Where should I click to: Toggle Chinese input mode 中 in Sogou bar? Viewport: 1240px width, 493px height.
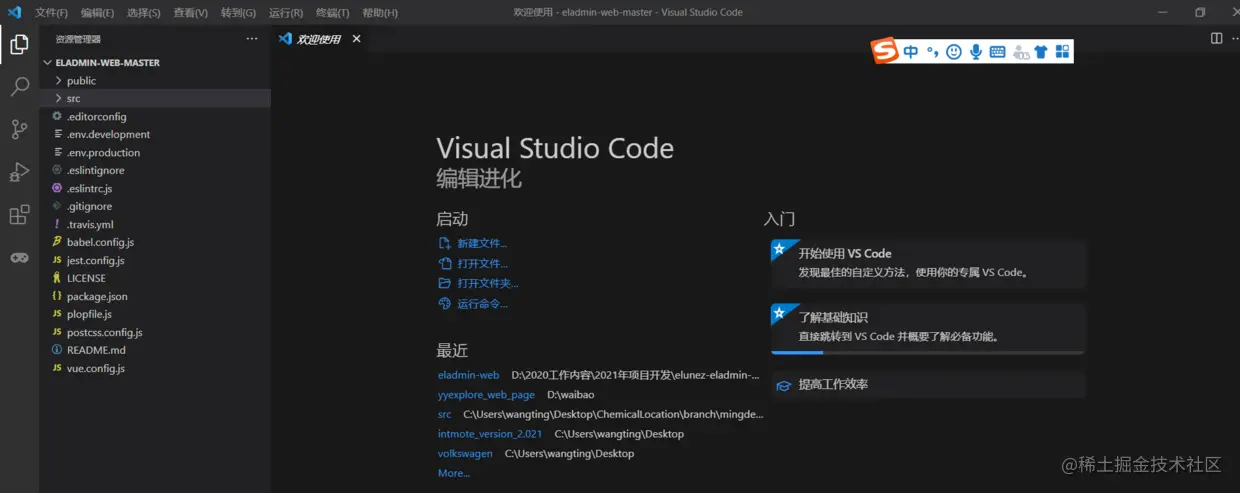[x=911, y=52]
